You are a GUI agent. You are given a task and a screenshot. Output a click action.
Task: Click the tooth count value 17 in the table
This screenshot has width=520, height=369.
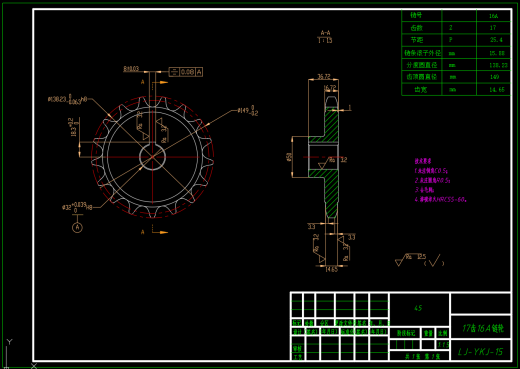point(493,28)
